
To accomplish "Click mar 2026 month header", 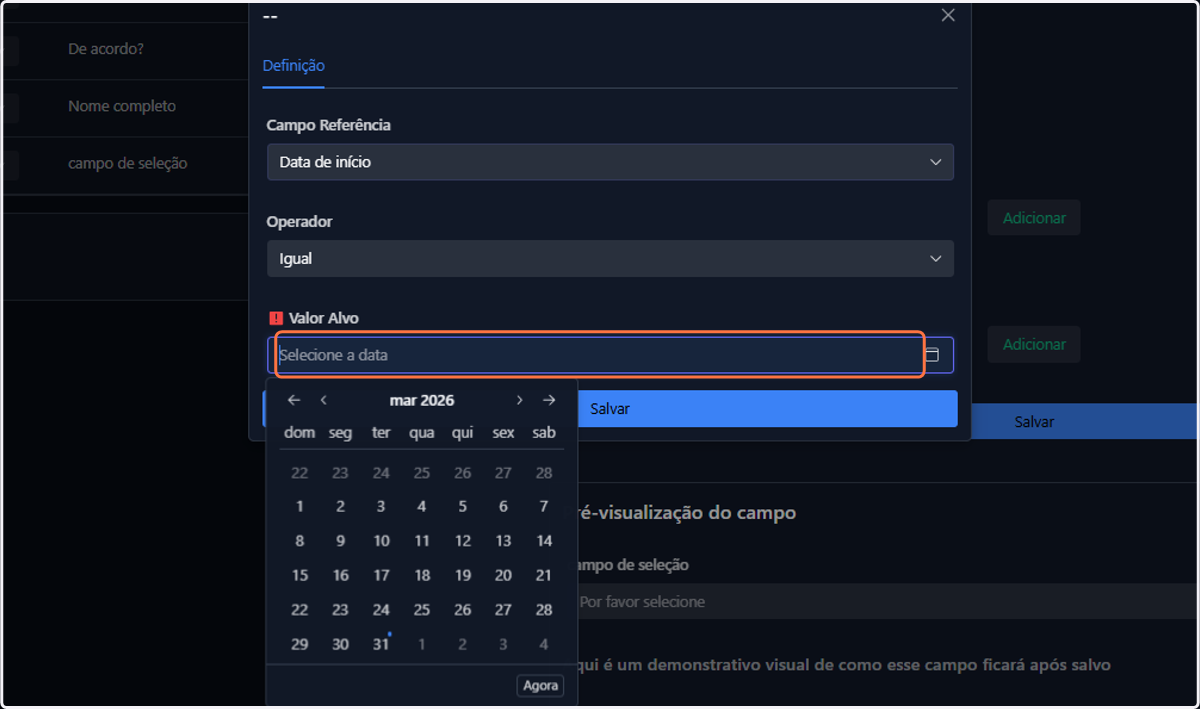I will 422,400.
